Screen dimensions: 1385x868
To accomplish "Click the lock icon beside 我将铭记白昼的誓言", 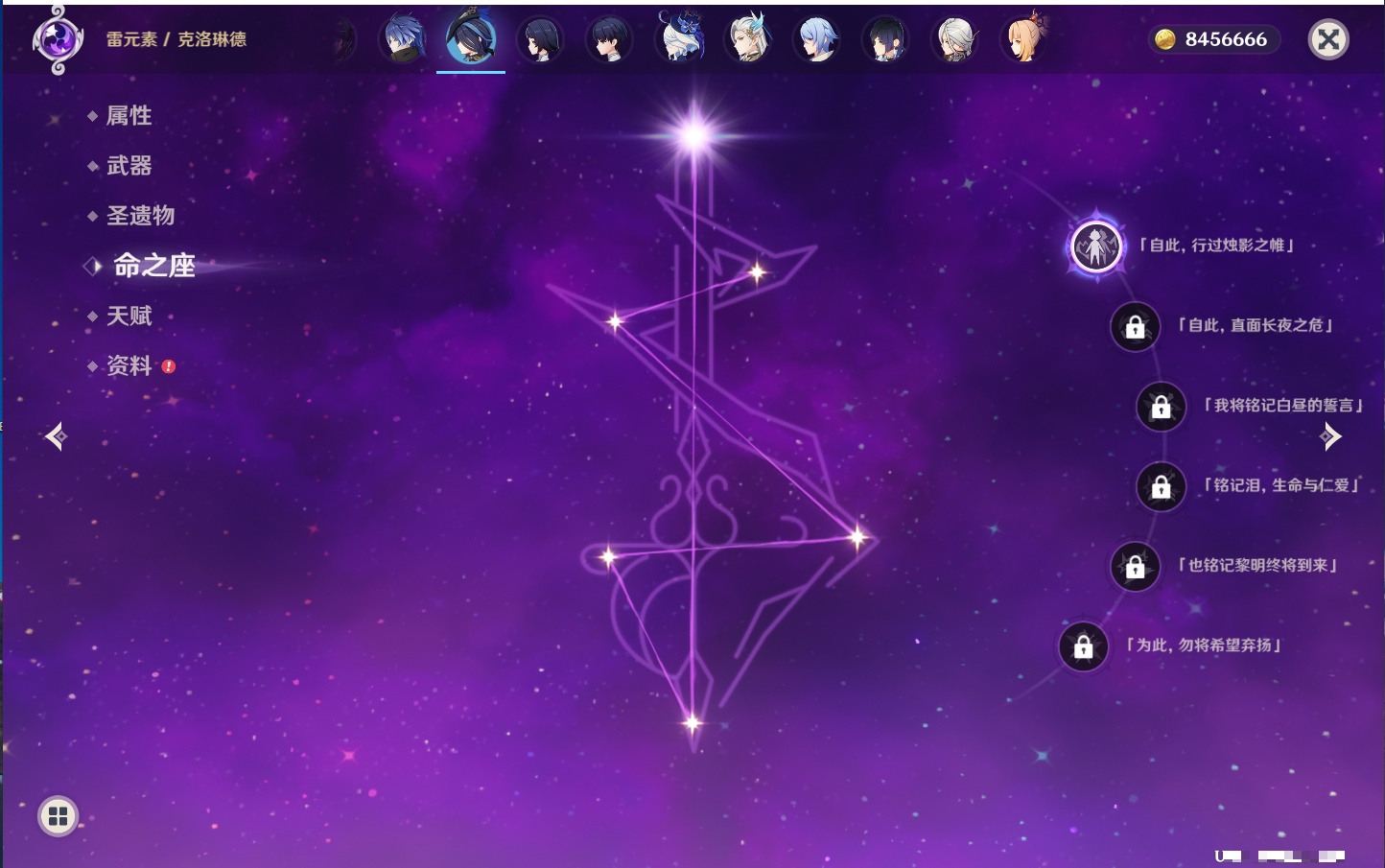I will click(x=1161, y=407).
